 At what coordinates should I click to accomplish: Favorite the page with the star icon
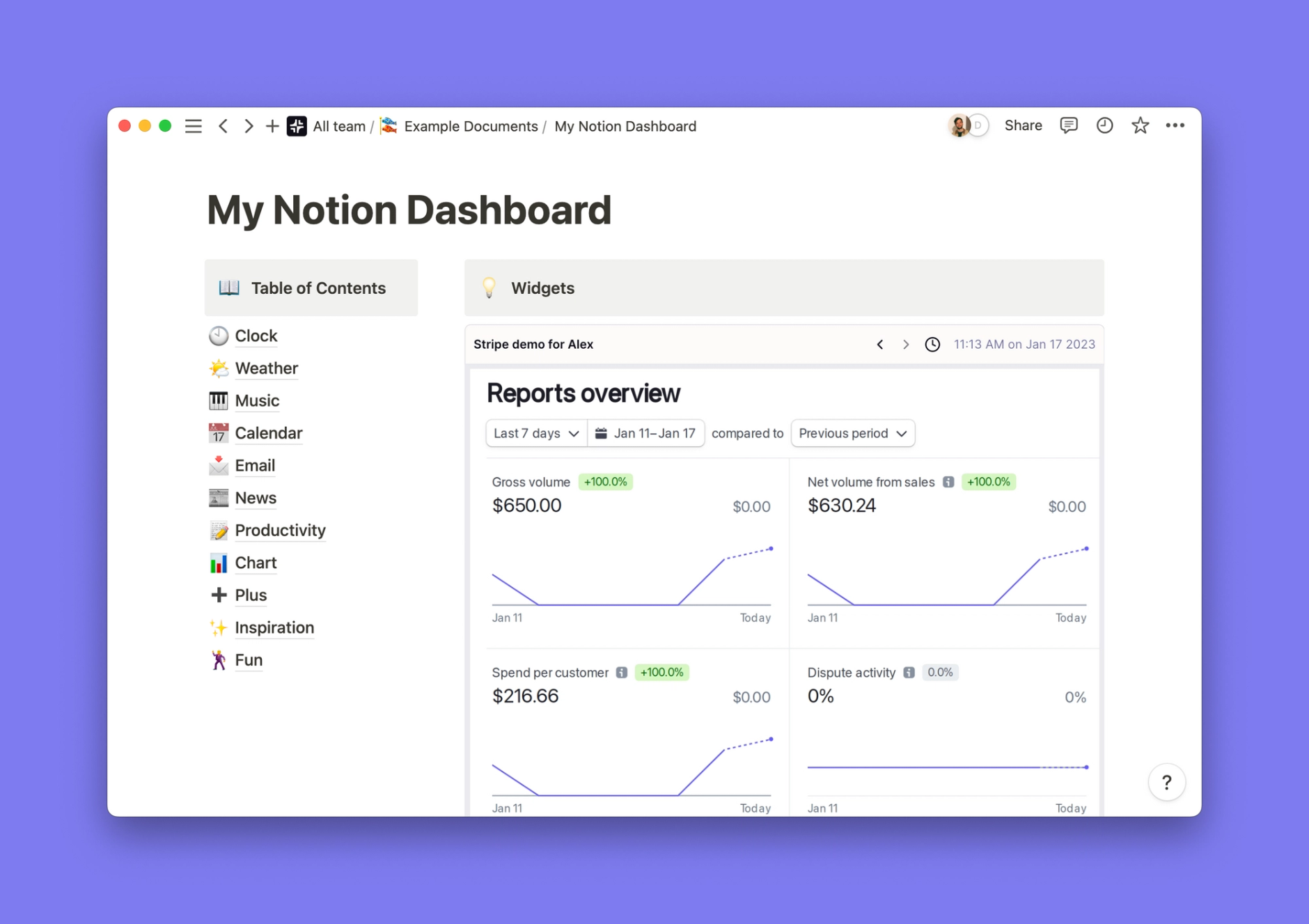point(1140,125)
